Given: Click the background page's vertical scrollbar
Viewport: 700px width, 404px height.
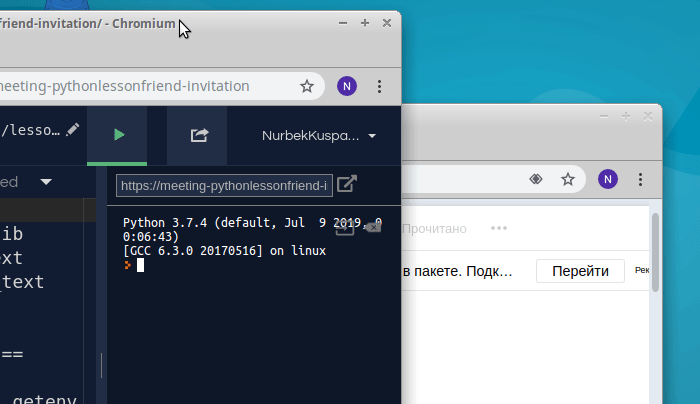Looking at the screenshot, I should (655, 250).
